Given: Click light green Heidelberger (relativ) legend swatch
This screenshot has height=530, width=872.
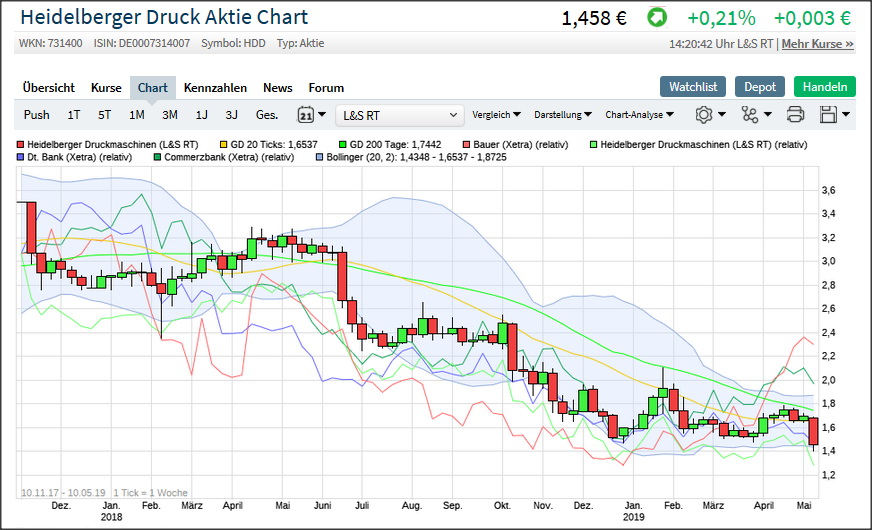Looking at the screenshot, I should (x=594, y=145).
